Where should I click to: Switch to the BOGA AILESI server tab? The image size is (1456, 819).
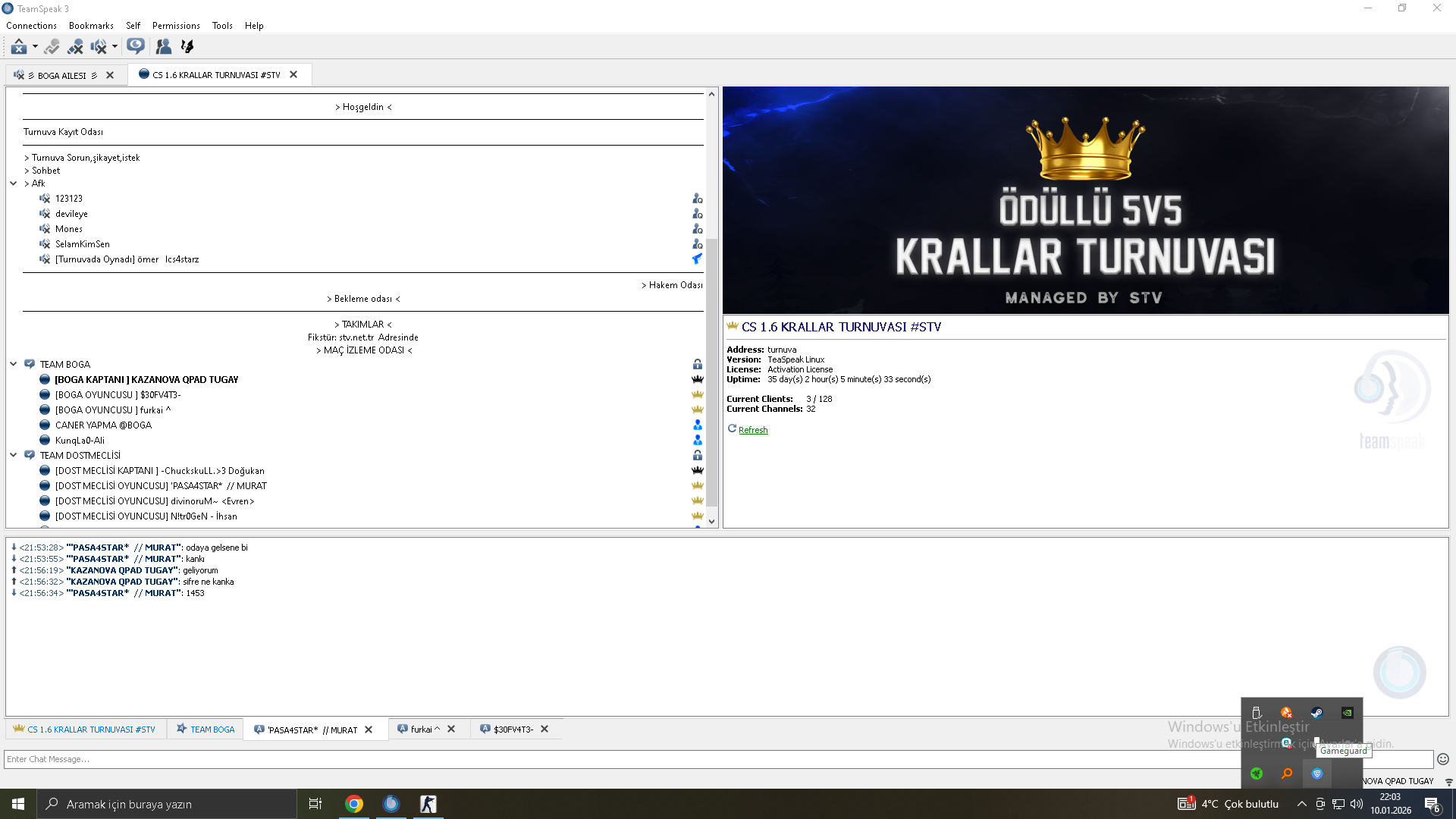(x=62, y=76)
